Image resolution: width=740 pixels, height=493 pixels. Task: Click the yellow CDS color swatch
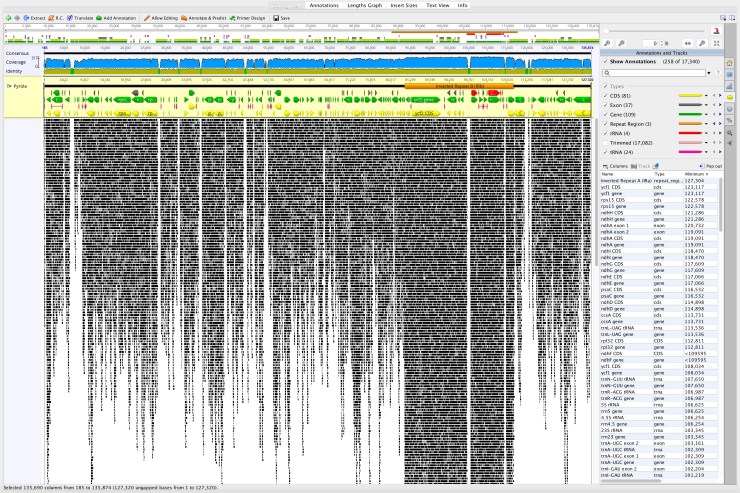point(690,96)
